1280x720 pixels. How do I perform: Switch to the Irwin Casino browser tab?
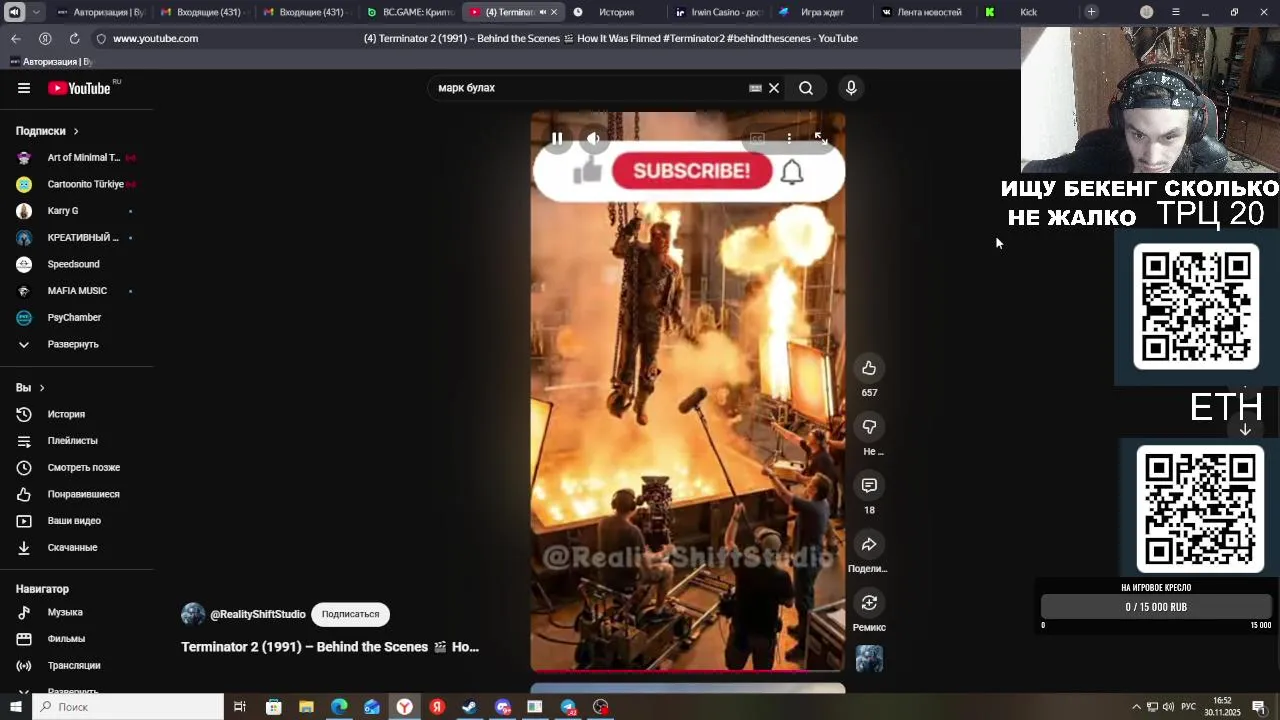point(718,12)
